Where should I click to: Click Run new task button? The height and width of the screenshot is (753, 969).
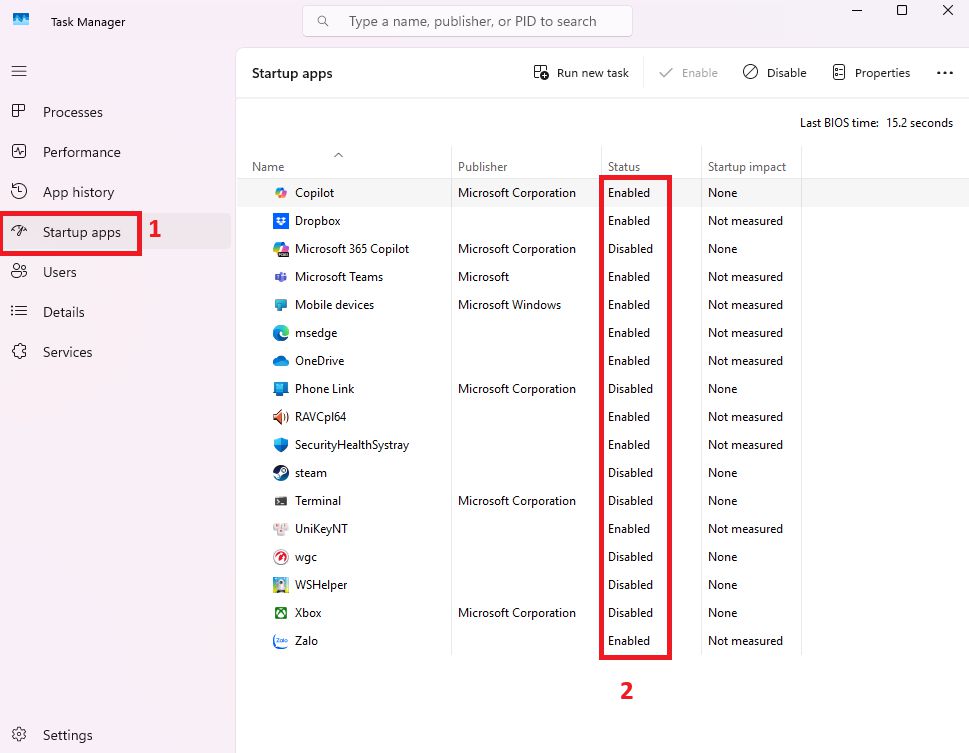coord(581,73)
